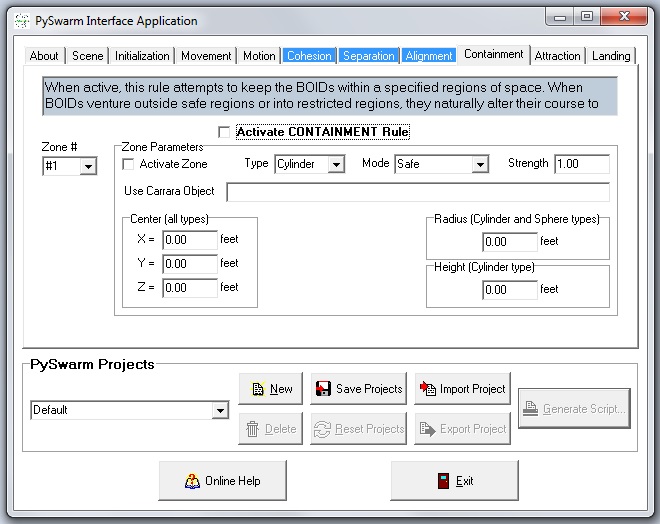Click the Delete trash can icon
This screenshot has width=660, height=524.
[253, 429]
